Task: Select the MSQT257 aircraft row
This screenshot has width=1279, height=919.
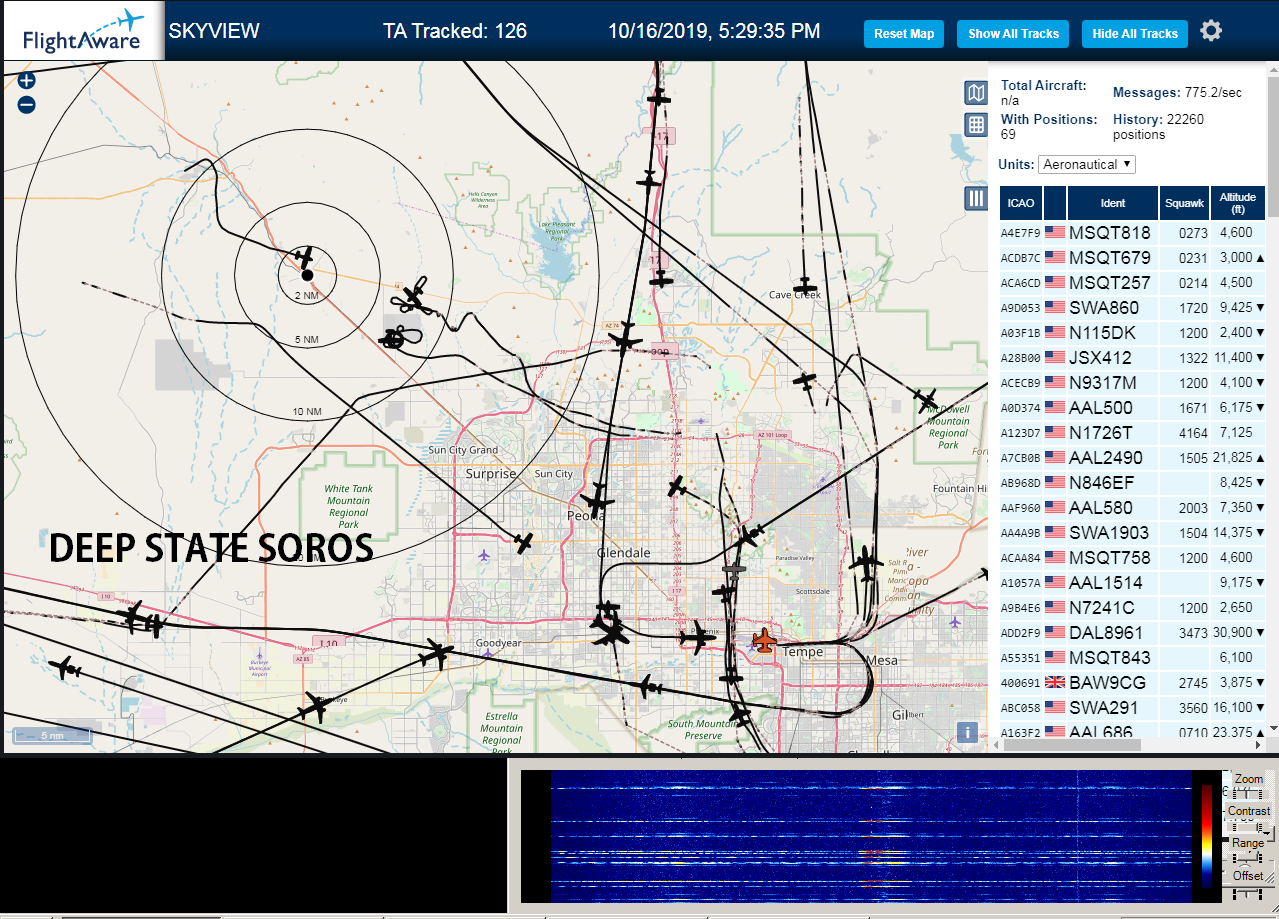Action: click(x=1132, y=282)
